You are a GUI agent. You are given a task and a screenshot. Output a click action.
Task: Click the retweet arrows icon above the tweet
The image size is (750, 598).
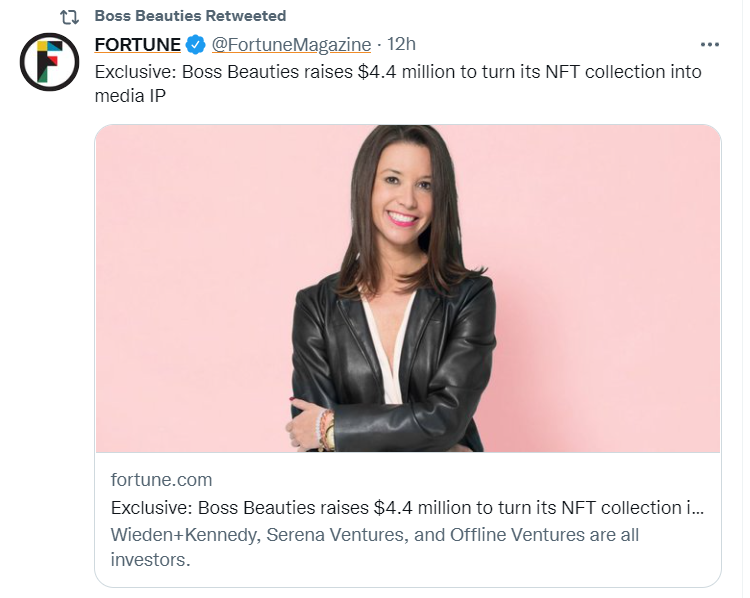[70, 16]
